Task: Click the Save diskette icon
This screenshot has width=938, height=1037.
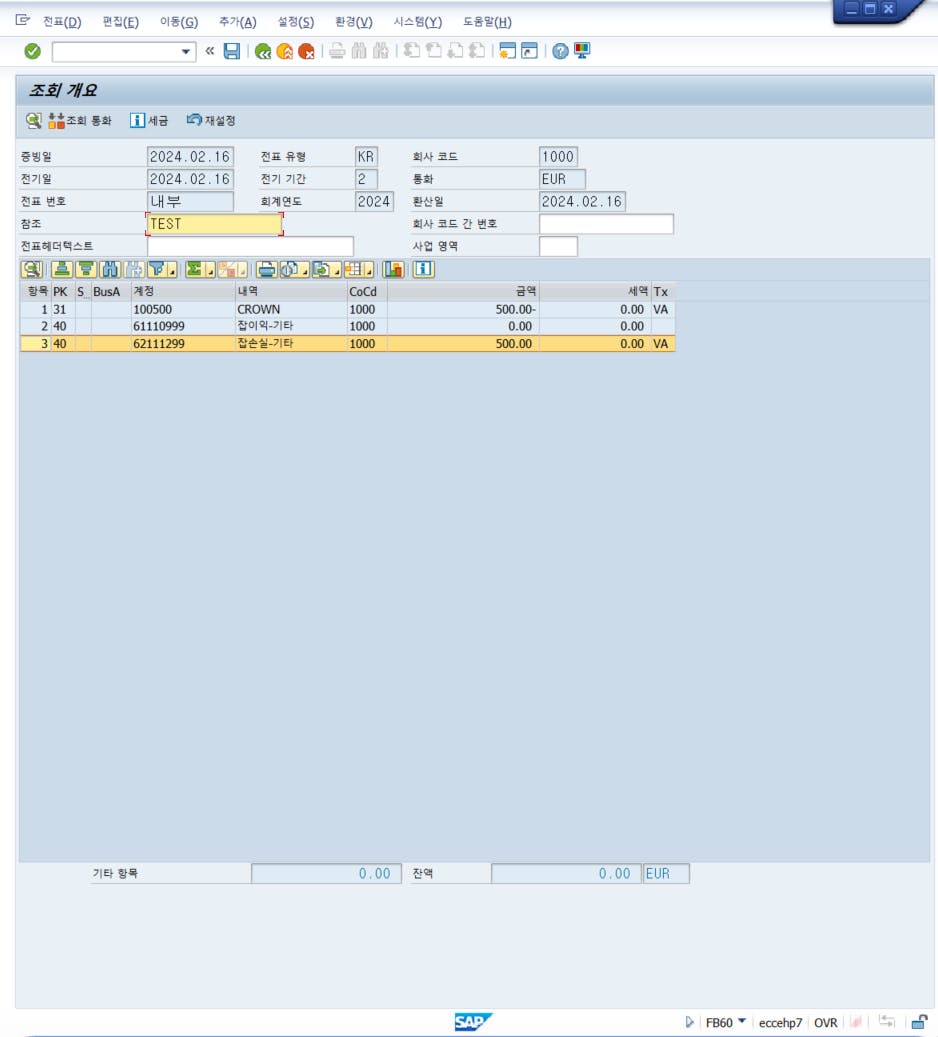Action: tap(232, 51)
